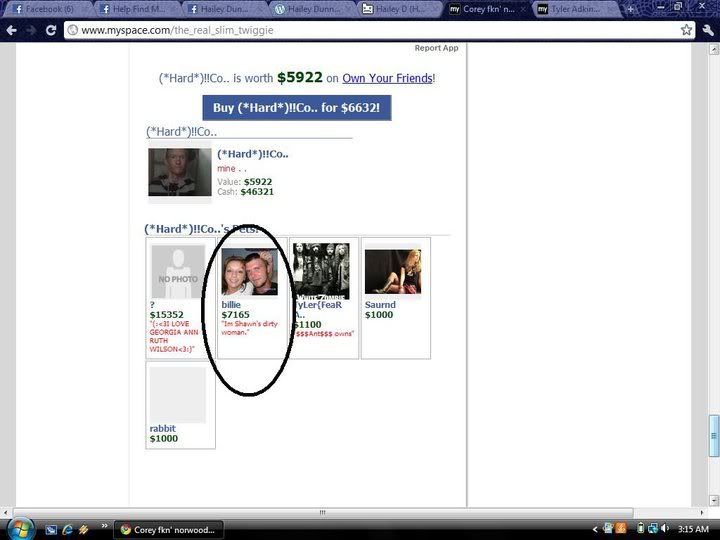Click the vertical scrollbar up arrow

tap(714, 48)
